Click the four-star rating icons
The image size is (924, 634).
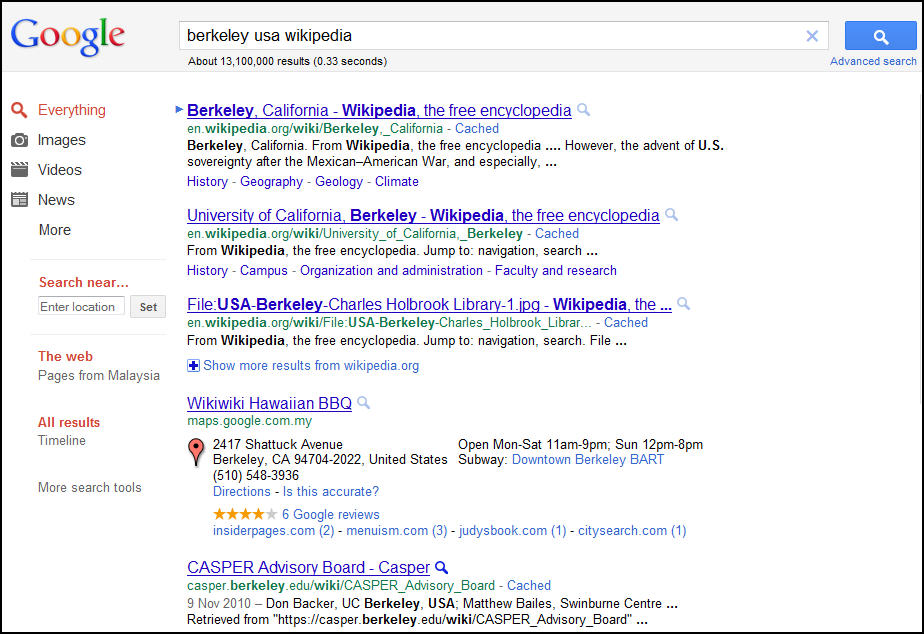point(245,514)
